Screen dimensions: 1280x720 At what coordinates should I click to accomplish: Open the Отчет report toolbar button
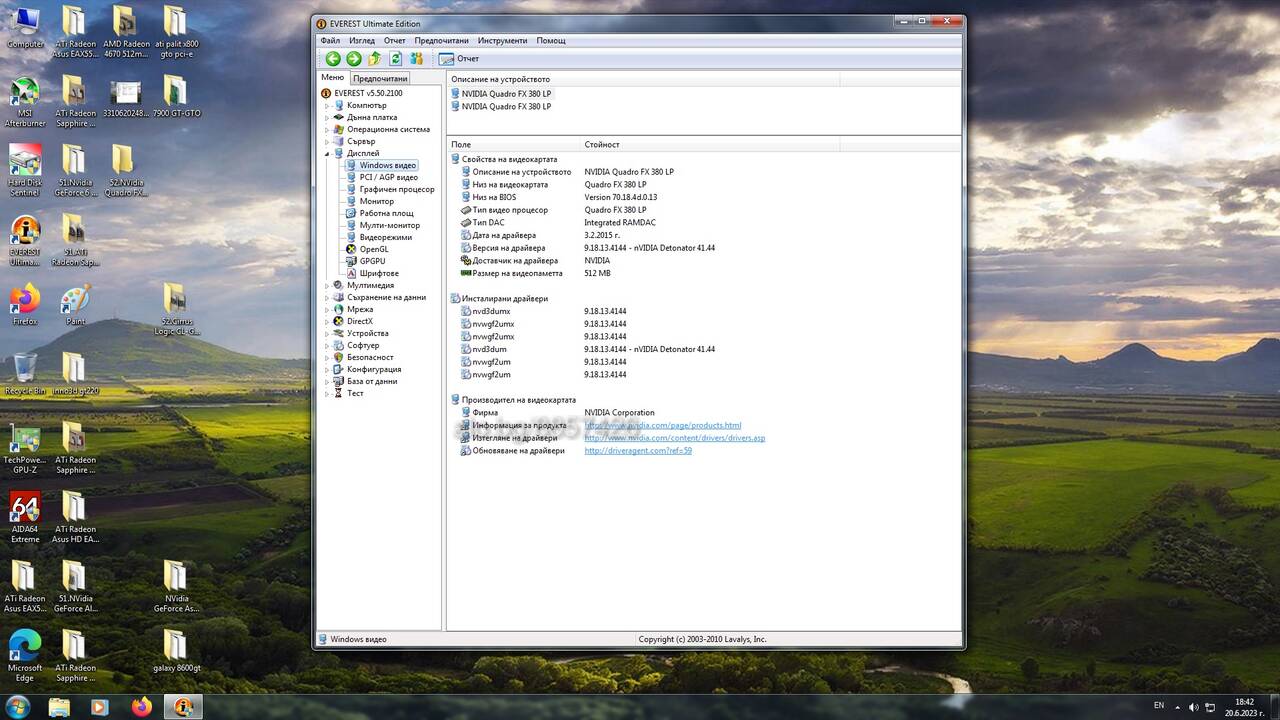459,59
